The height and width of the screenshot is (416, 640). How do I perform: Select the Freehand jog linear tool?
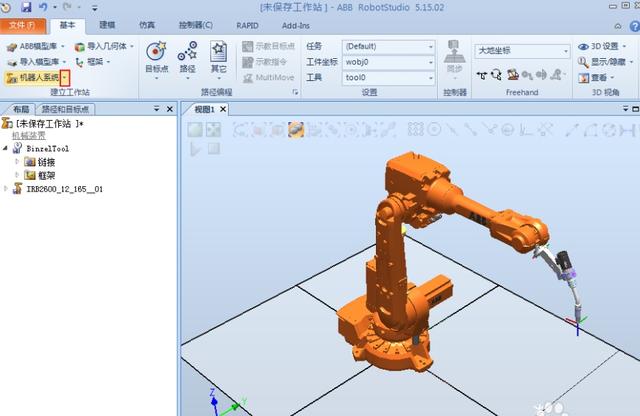(527, 75)
